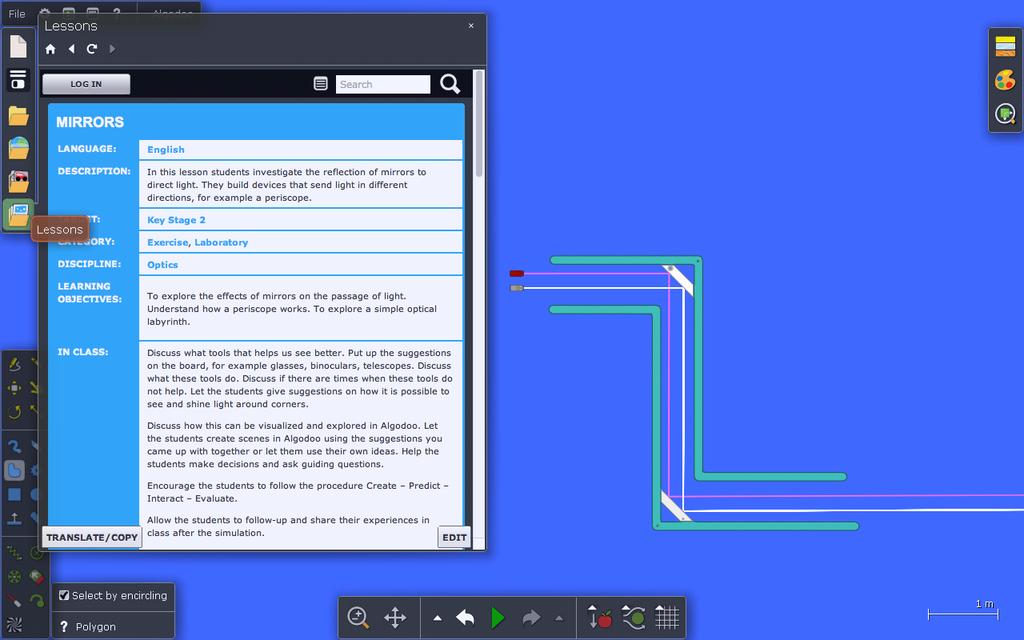Select the Plane tool

14,519
